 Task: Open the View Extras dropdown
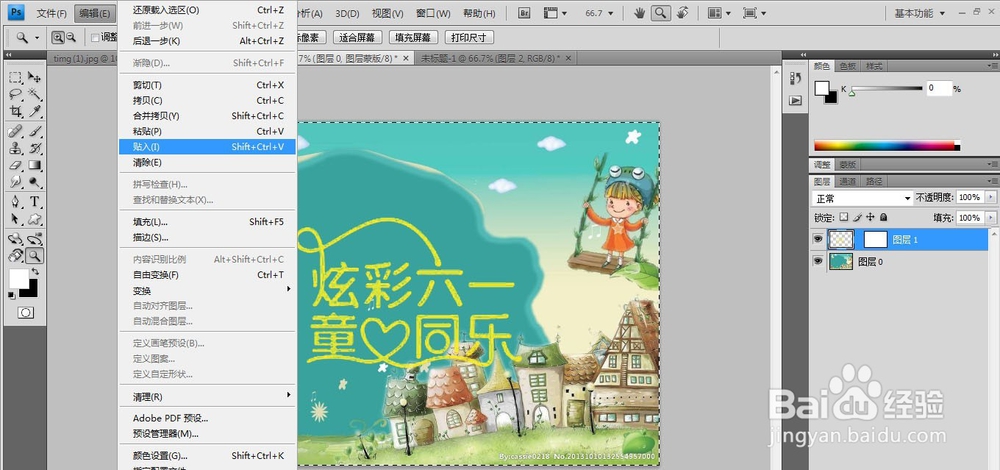click(x=555, y=13)
